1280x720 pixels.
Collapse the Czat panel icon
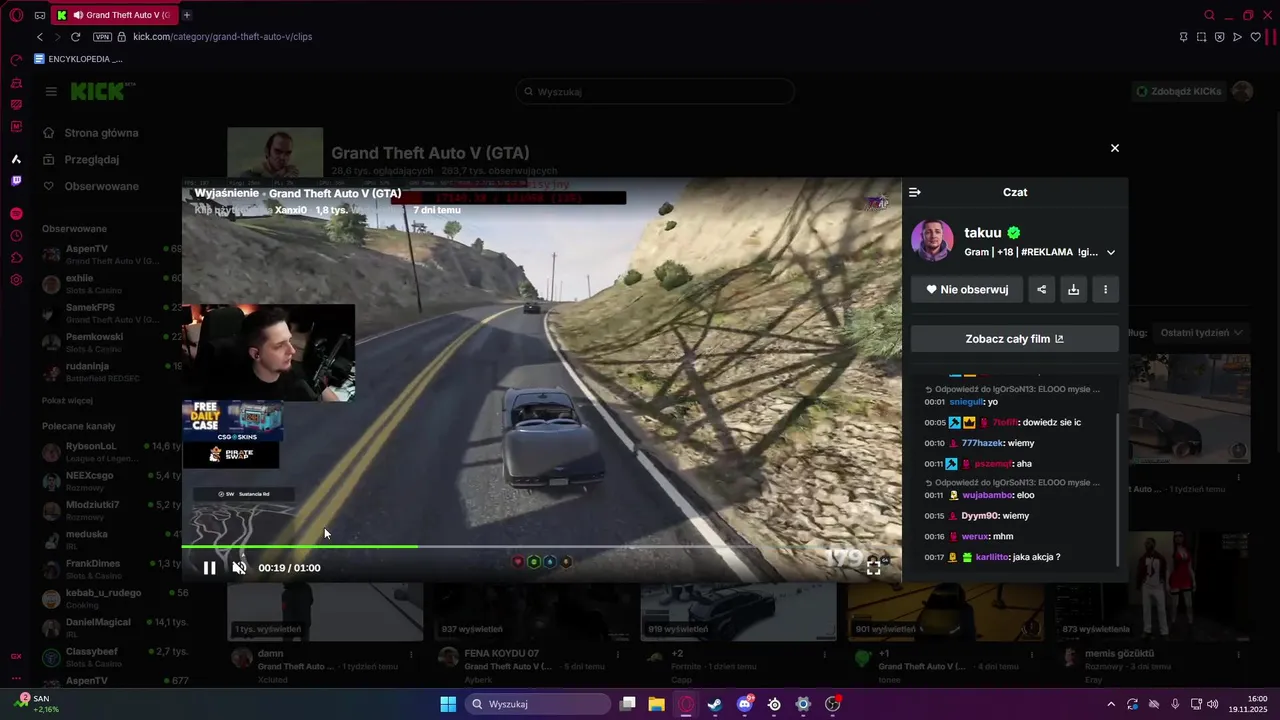[x=914, y=192]
